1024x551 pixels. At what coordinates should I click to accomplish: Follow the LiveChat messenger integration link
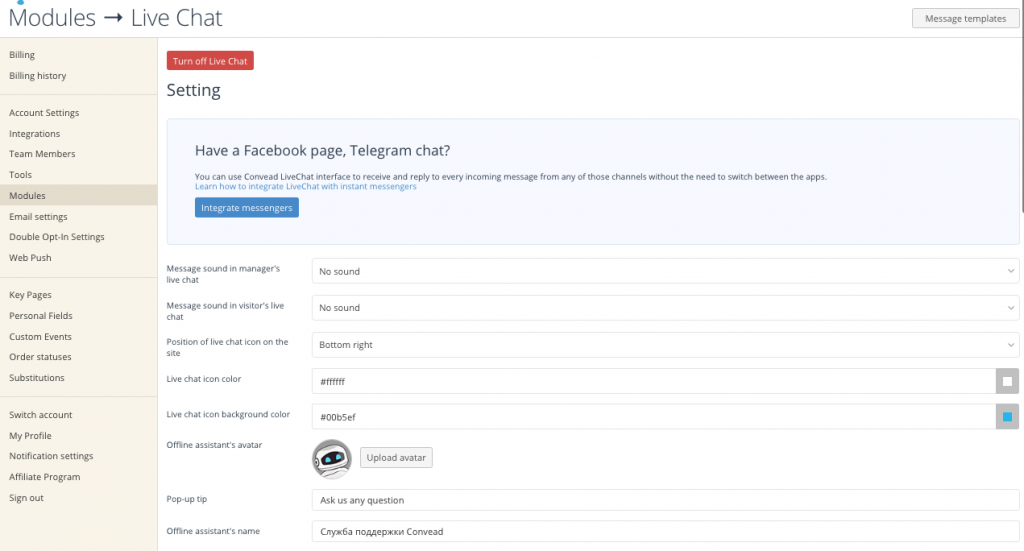[x=306, y=187]
